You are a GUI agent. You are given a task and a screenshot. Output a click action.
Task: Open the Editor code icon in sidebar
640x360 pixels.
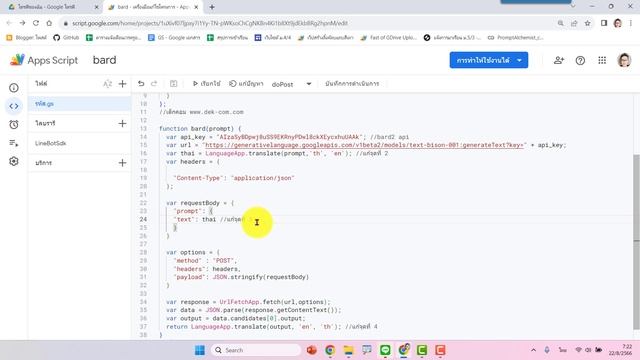[x=14, y=106]
